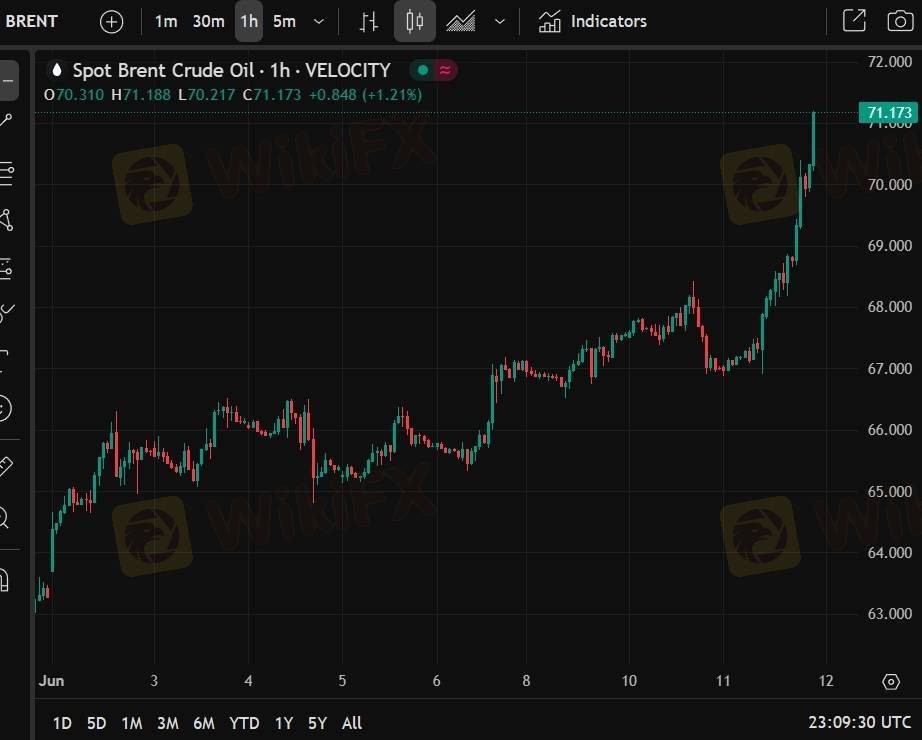Toggle the pink data status badge
The image size is (922, 740).
pyautogui.click(x=445, y=71)
